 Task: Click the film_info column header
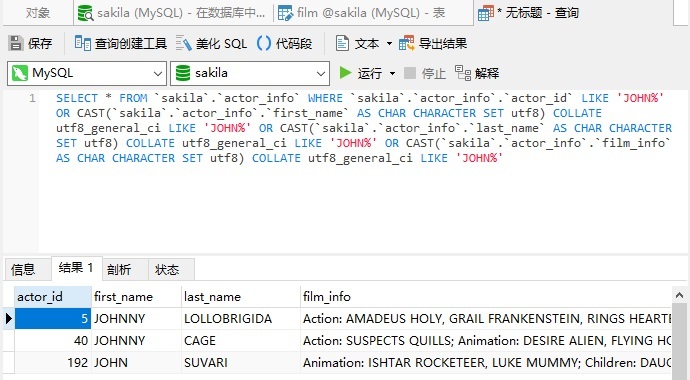pyautogui.click(x=486, y=296)
